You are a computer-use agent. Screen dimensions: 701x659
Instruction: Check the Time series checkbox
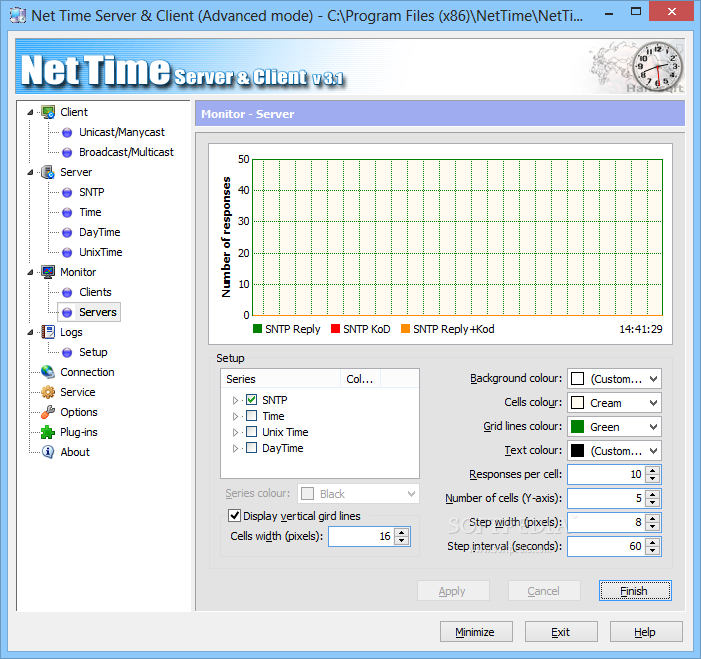click(x=252, y=416)
